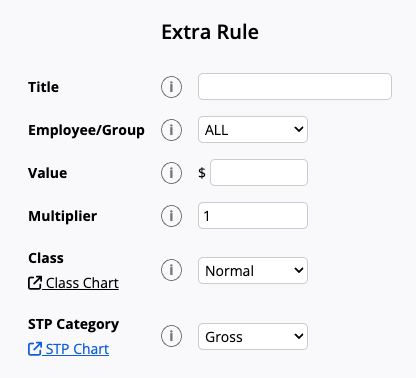Click the info icon beside Class
Screen dimensions: 416x378
pyautogui.click(x=171, y=270)
